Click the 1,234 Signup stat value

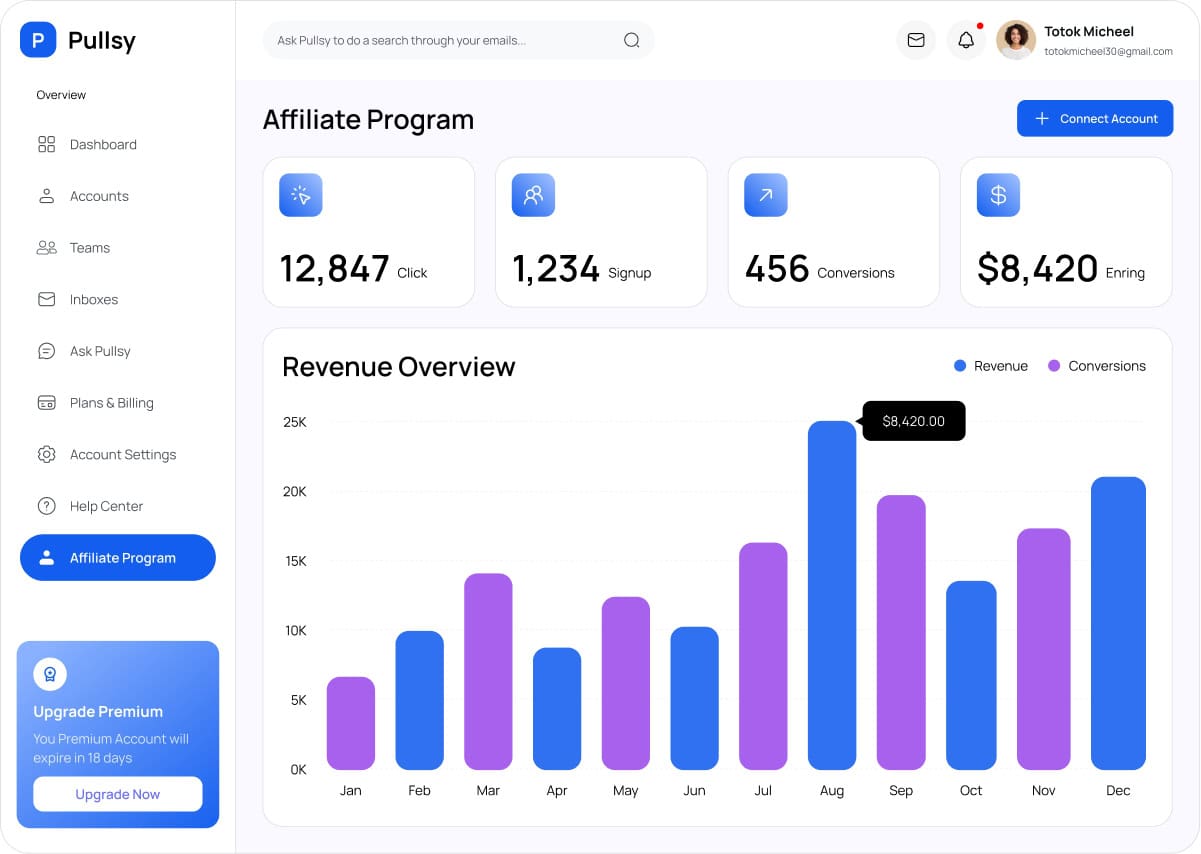pyautogui.click(x=556, y=269)
